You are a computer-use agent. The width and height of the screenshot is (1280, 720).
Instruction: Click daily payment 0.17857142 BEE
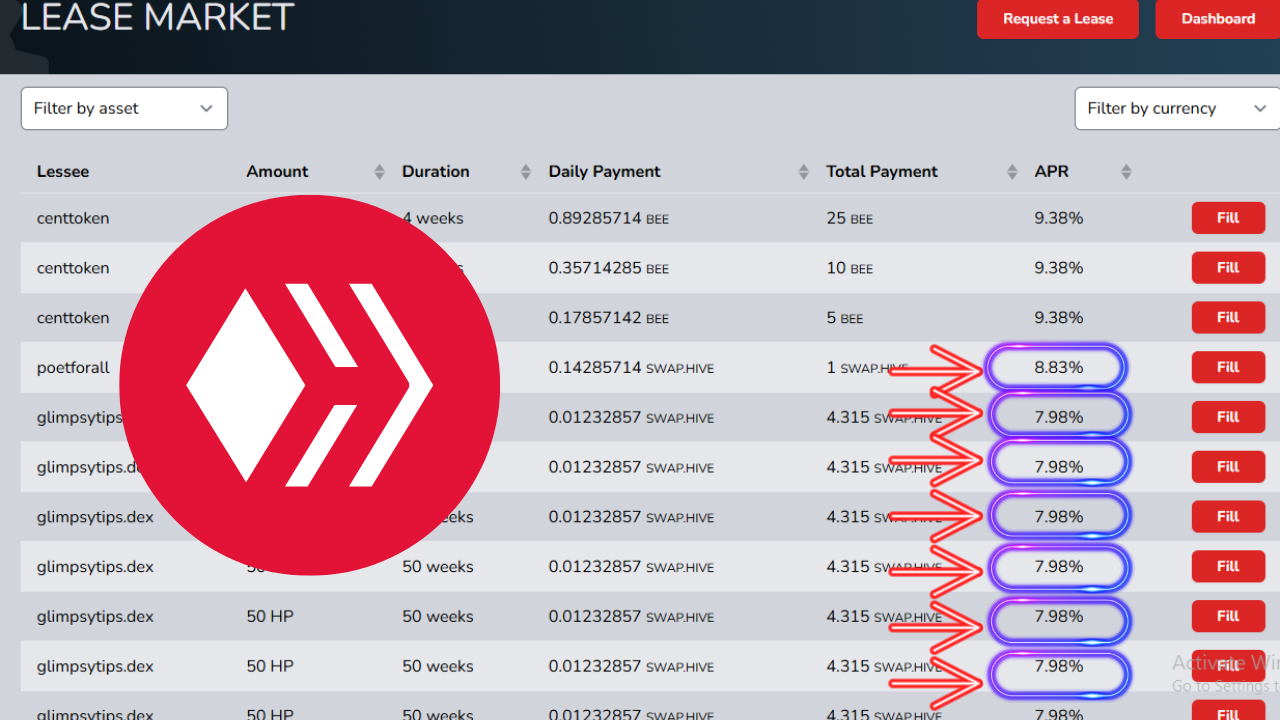608,318
